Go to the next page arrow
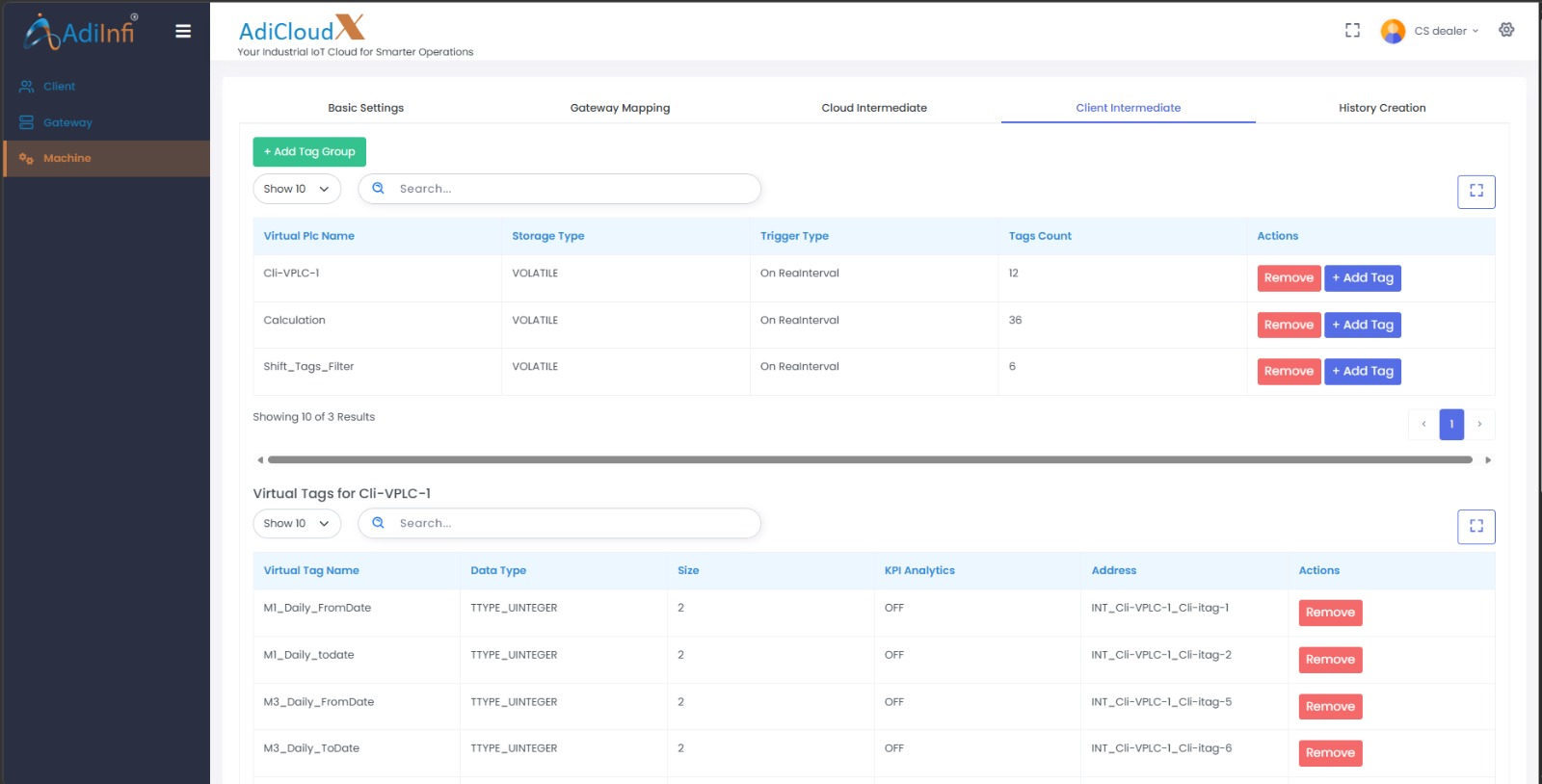The height and width of the screenshot is (784, 1542). pyautogui.click(x=1479, y=425)
